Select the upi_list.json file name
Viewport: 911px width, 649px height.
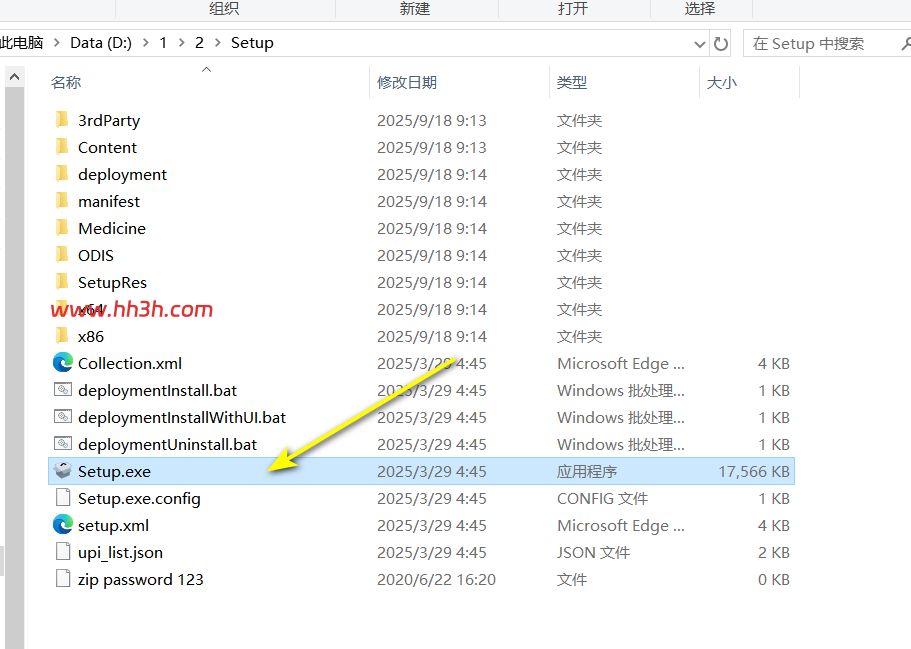120,553
